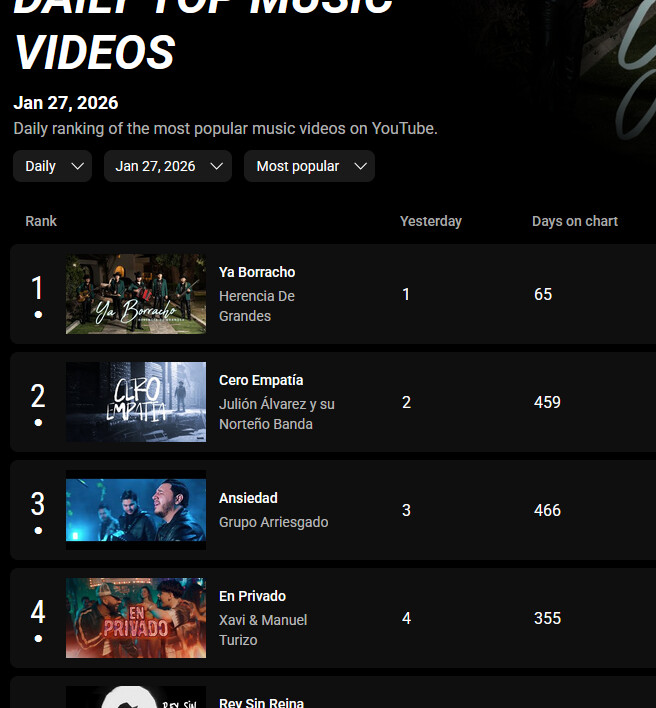The width and height of the screenshot is (656, 708).
Task: Click the Cero Empatía song title
Action: (x=261, y=380)
